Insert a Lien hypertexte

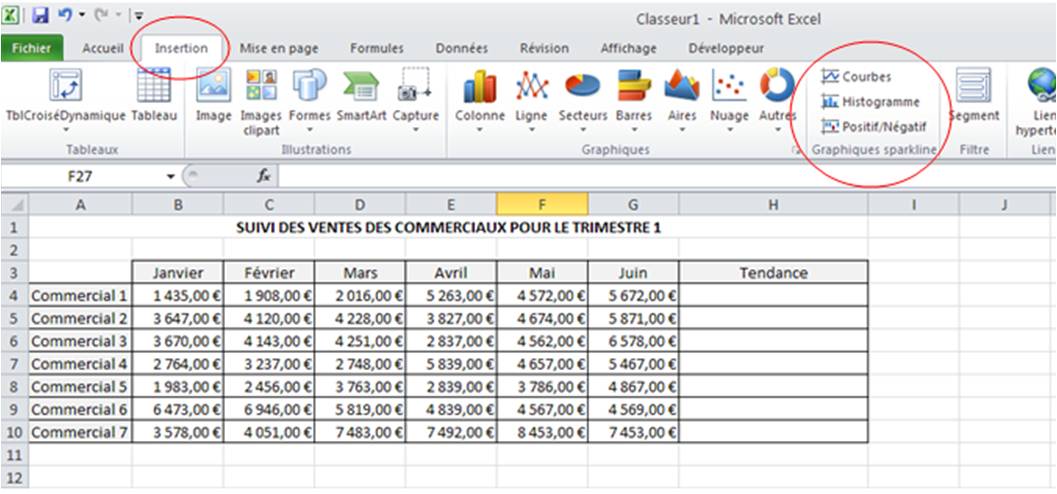pyautogui.click(x=1037, y=101)
